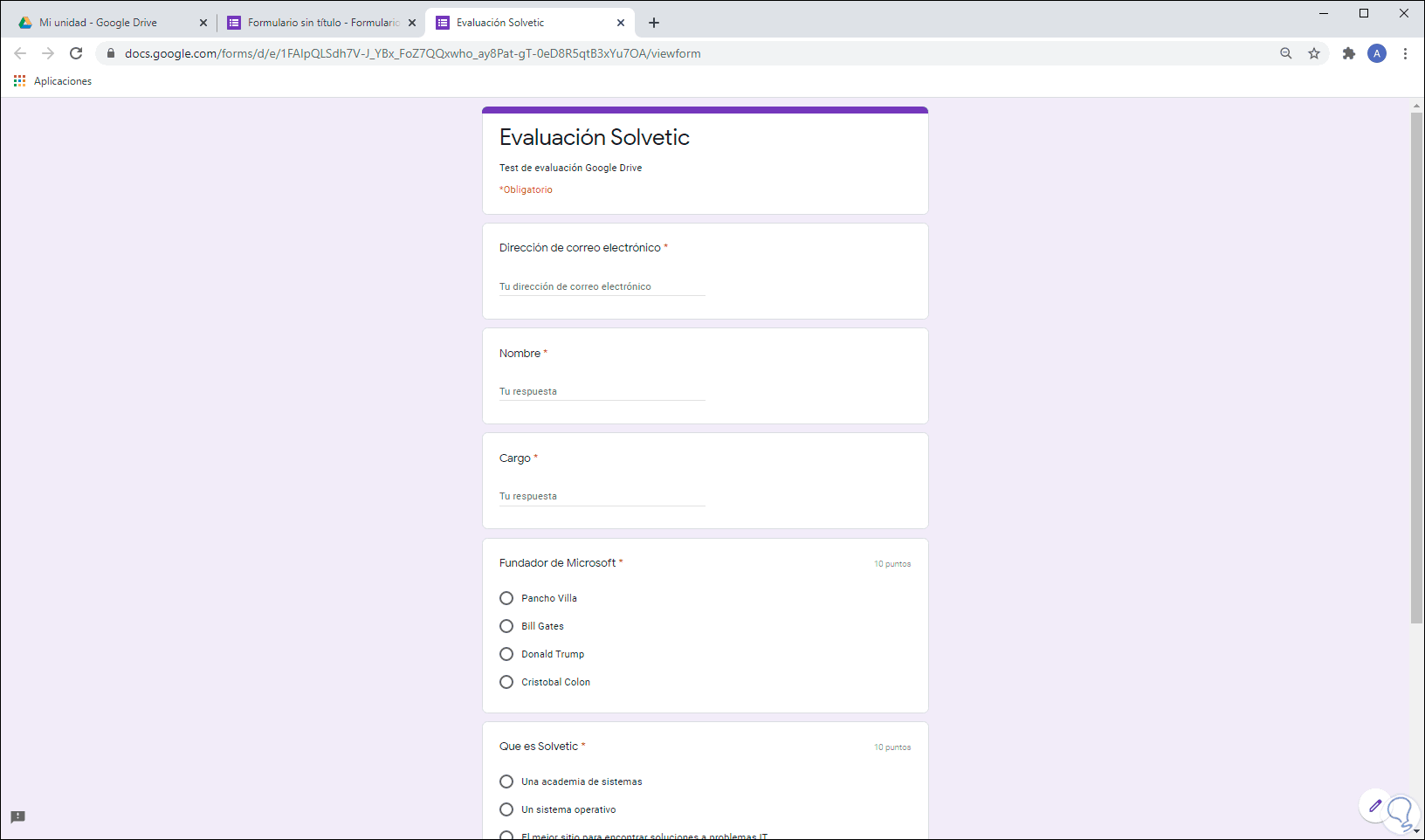Image resolution: width=1425 pixels, height=840 pixels.
Task: Choose the Donald Trump radio button
Action: coord(506,654)
